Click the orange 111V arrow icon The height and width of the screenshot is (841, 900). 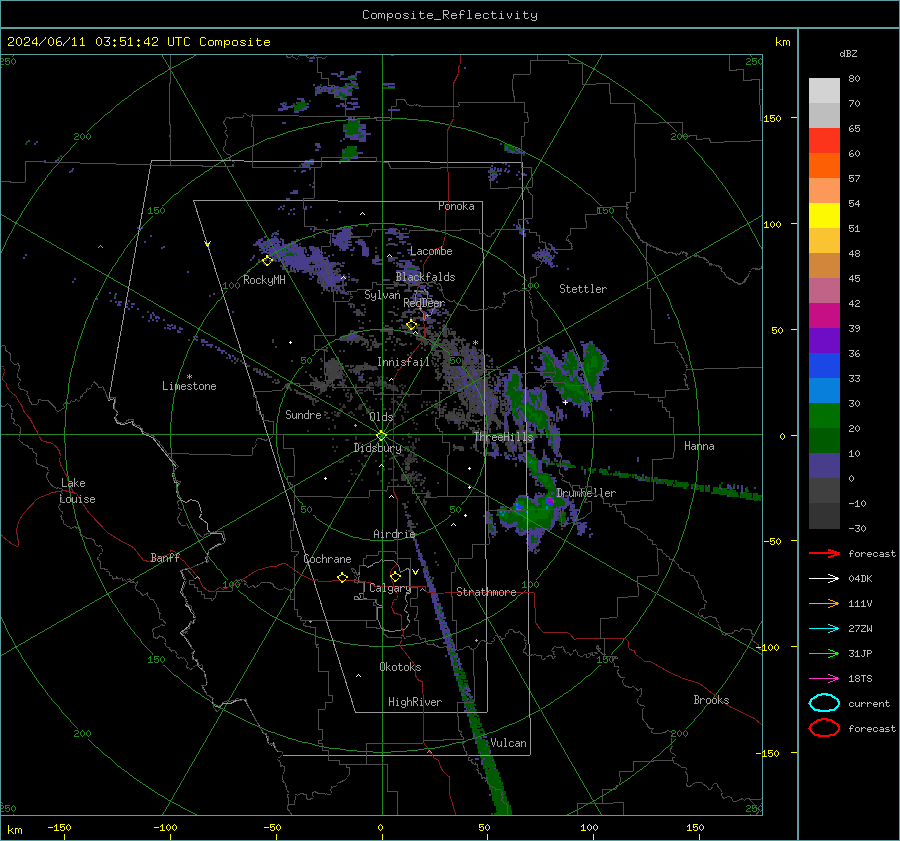824,603
